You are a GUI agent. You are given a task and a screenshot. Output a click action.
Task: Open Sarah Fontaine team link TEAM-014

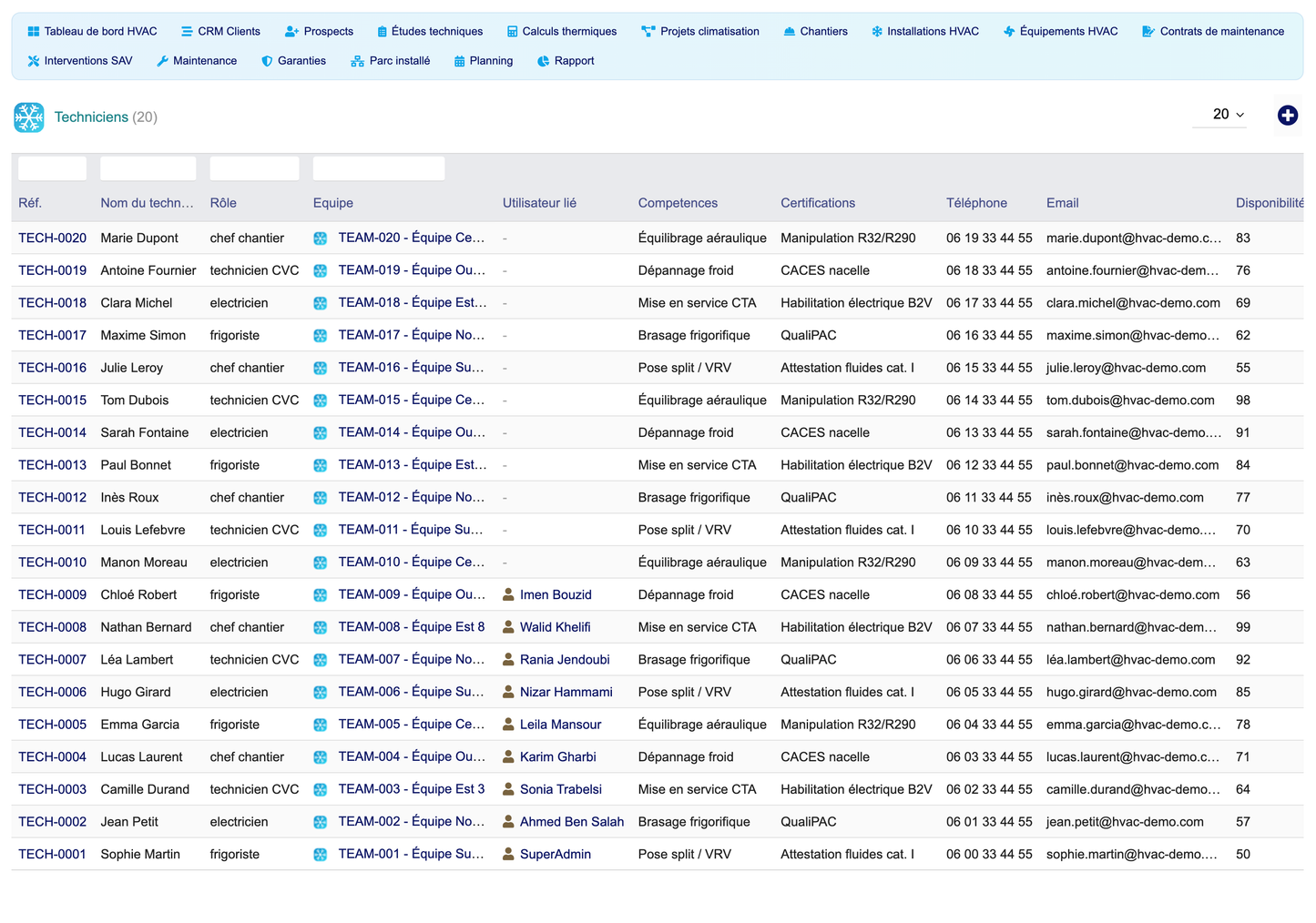point(412,433)
